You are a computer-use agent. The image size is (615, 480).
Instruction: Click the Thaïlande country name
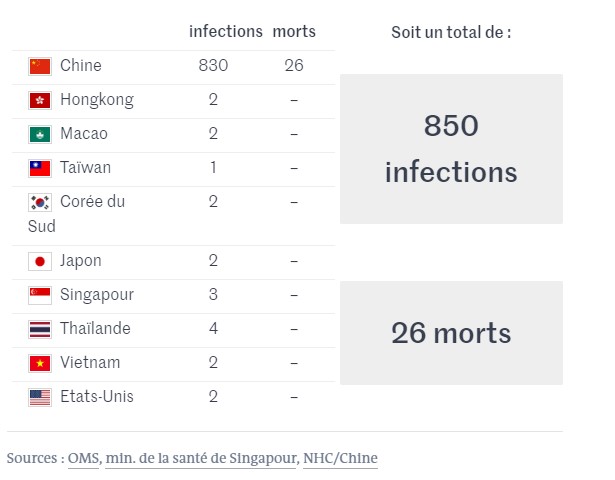coord(95,329)
